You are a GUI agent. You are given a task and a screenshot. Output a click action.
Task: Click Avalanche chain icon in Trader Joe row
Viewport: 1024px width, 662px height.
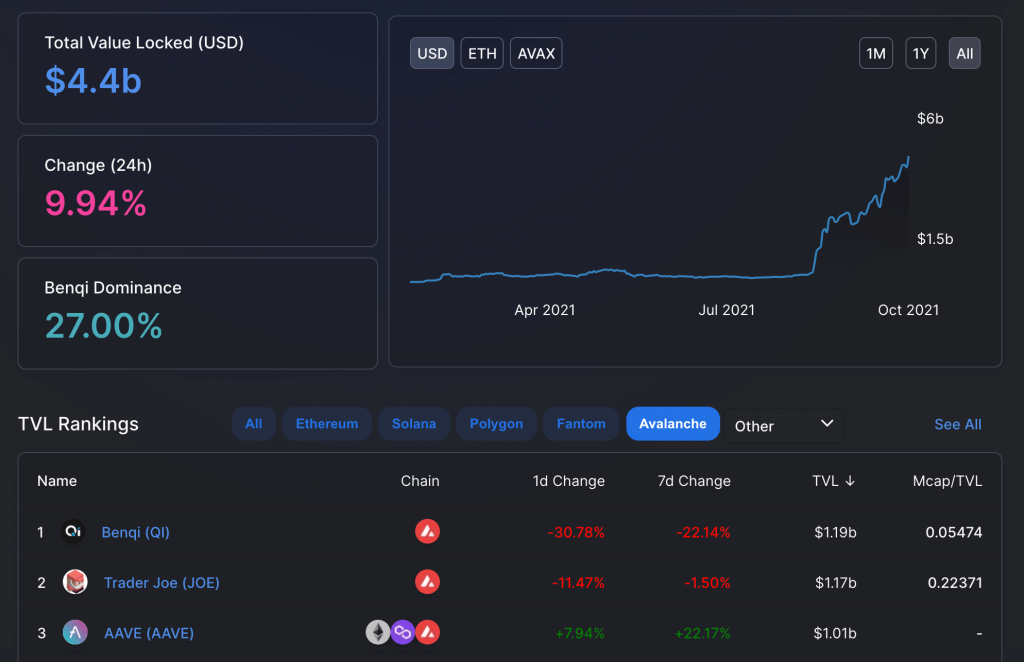428,582
